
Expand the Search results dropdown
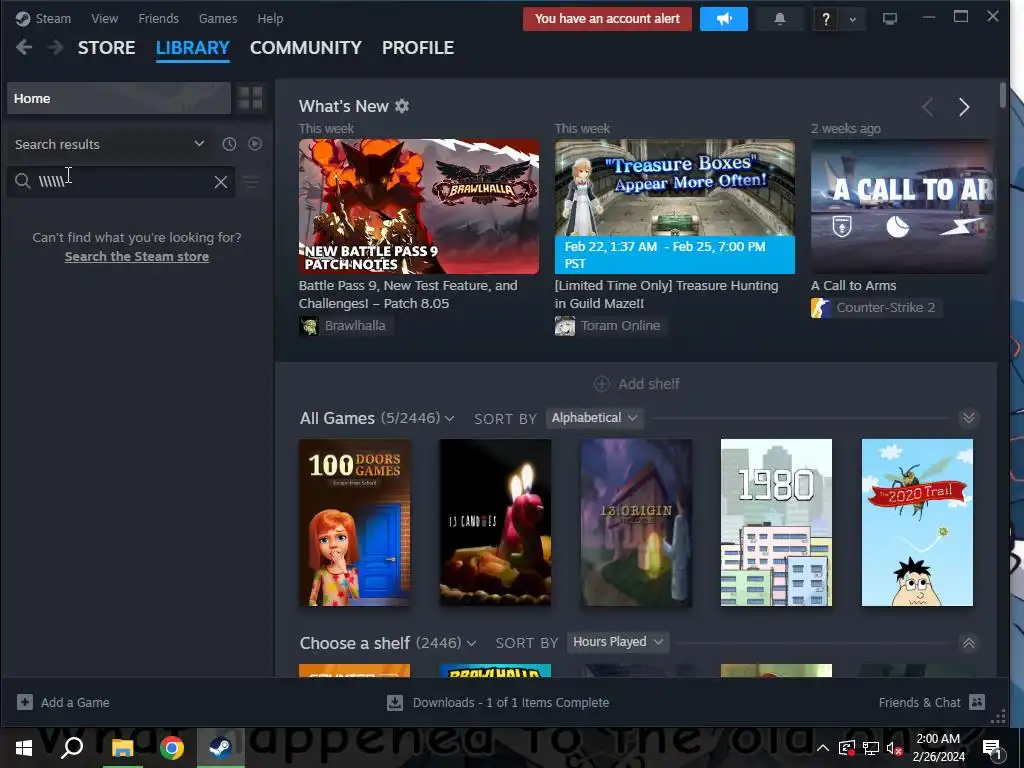(x=199, y=144)
